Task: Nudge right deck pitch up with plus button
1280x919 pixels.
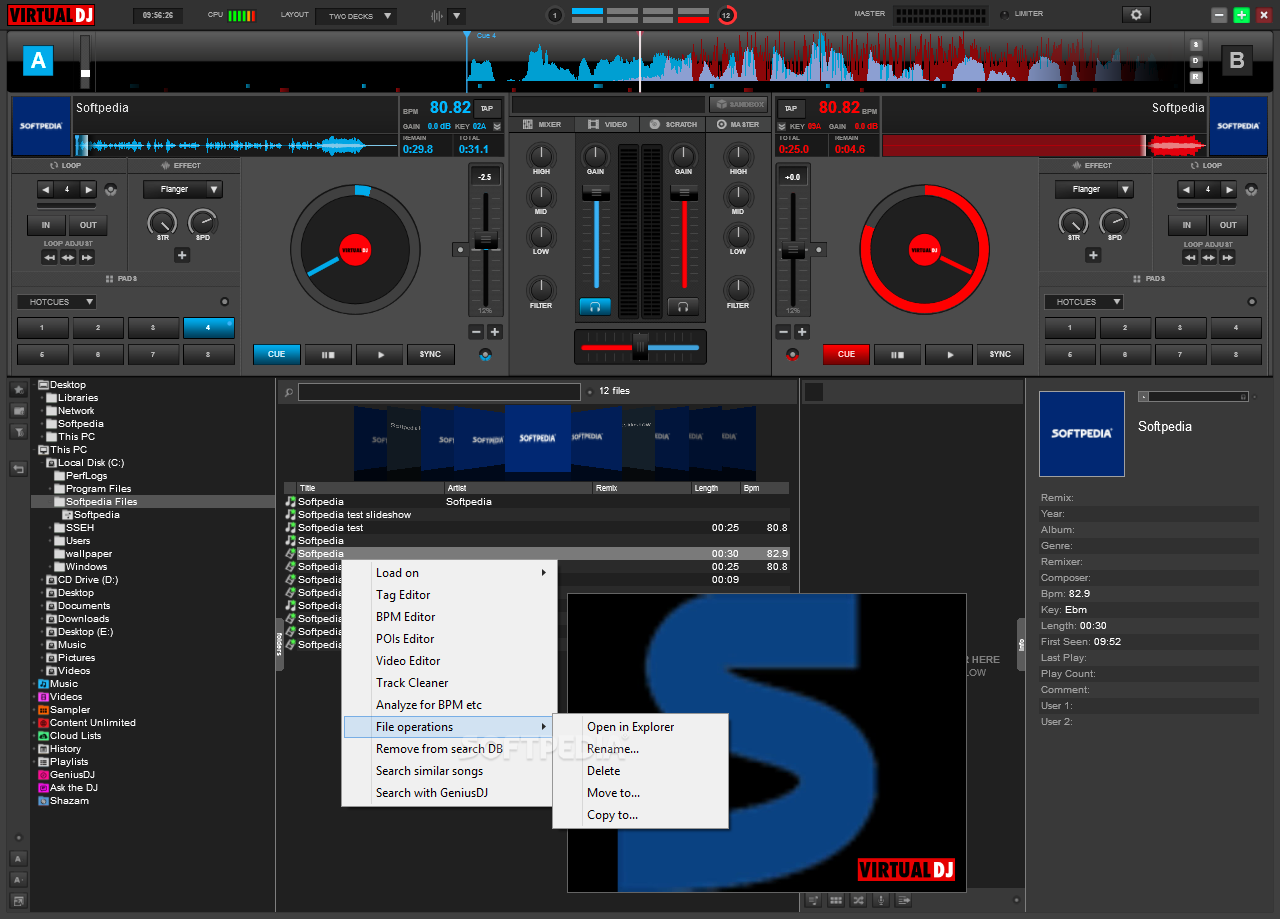Action: tap(802, 332)
